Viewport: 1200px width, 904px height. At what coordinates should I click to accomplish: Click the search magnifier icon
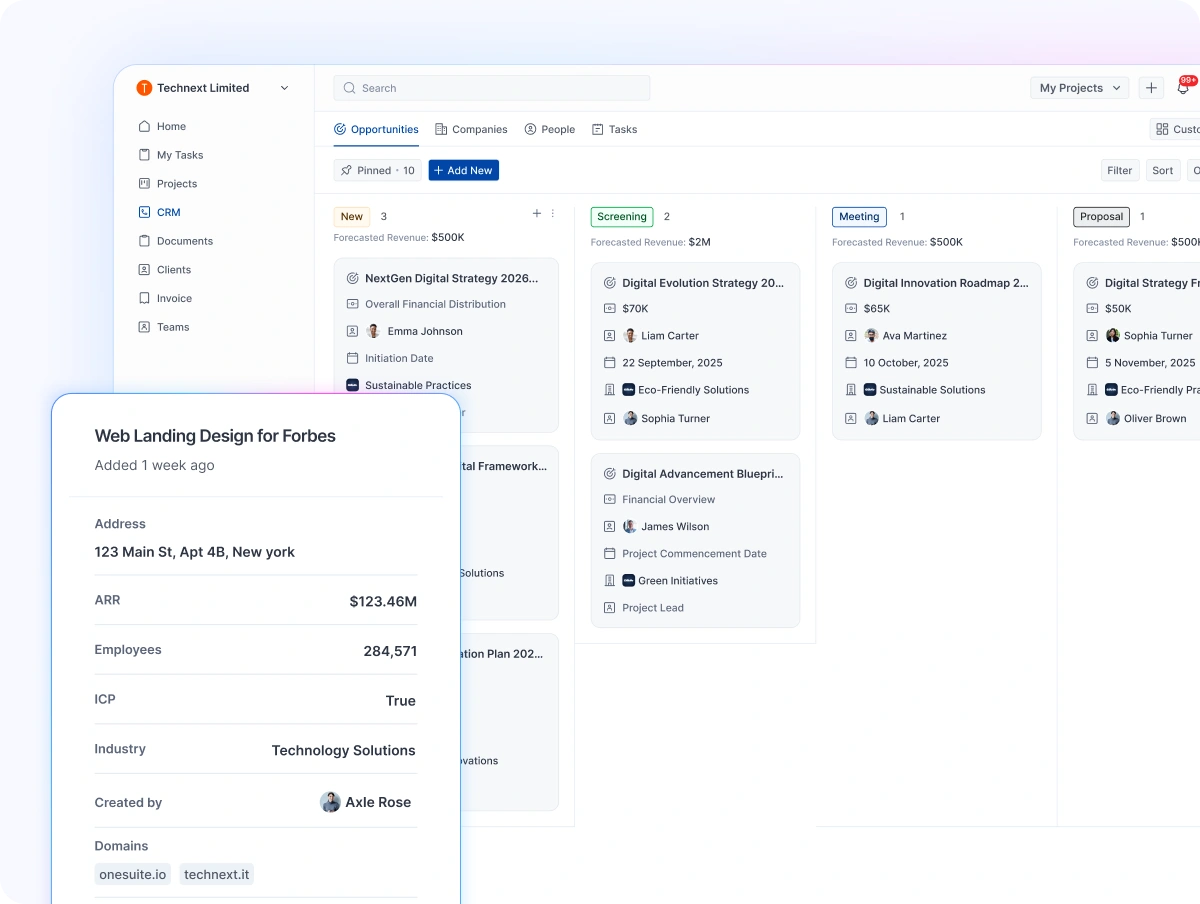pos(349,88)
